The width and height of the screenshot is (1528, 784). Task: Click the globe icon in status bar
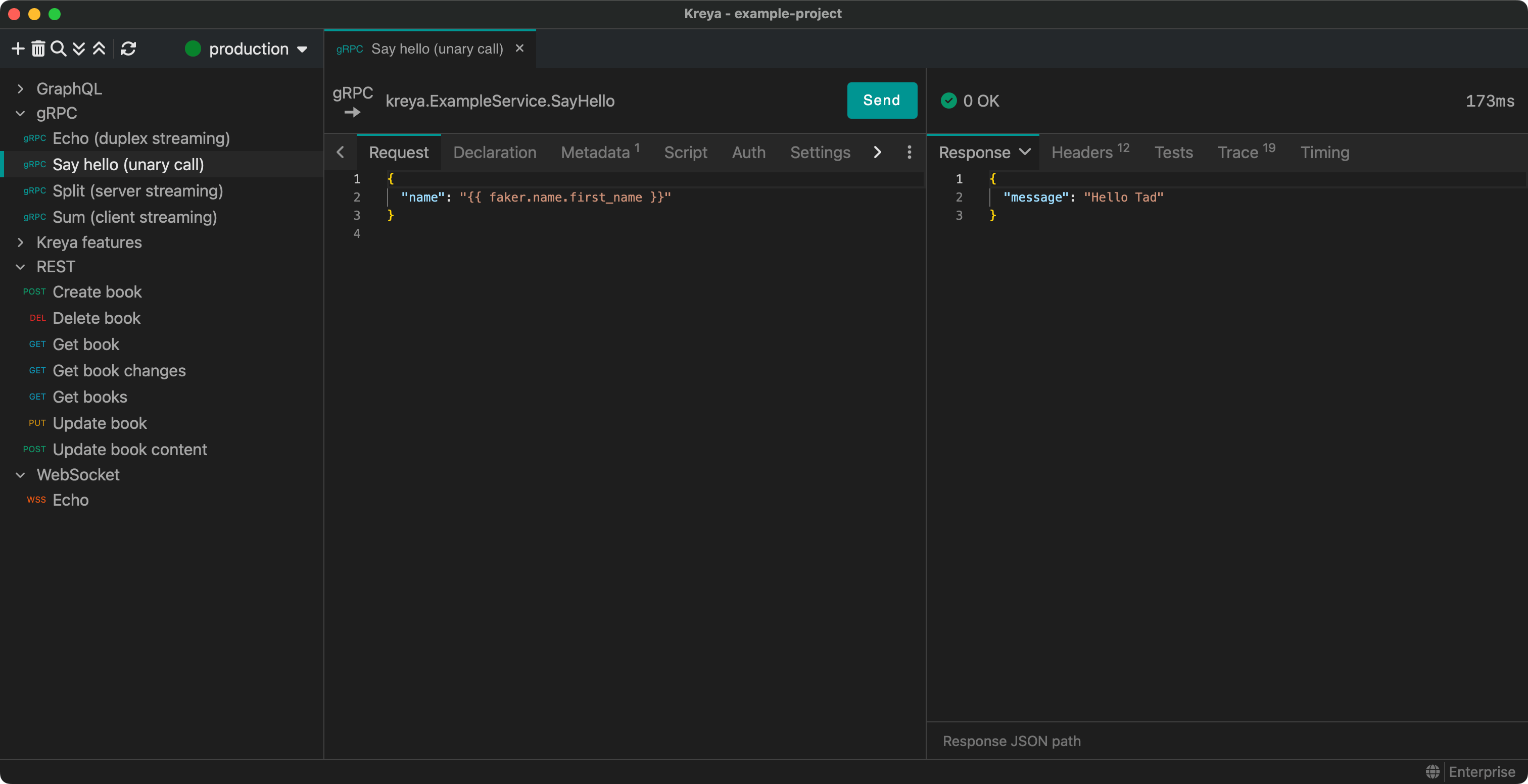tap(1433, 771)
